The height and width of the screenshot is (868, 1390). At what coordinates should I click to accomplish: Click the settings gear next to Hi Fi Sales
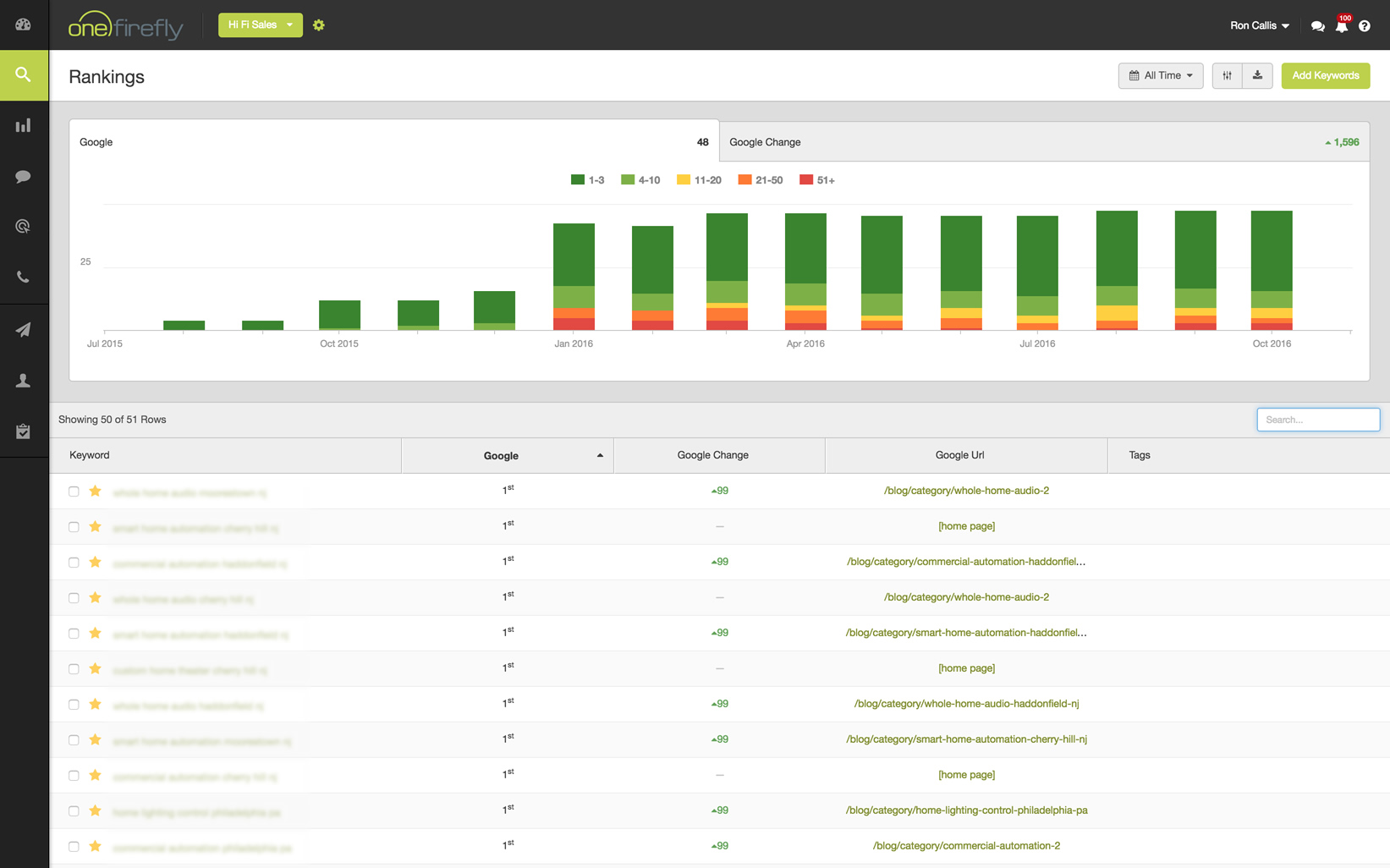coord(319,25)
